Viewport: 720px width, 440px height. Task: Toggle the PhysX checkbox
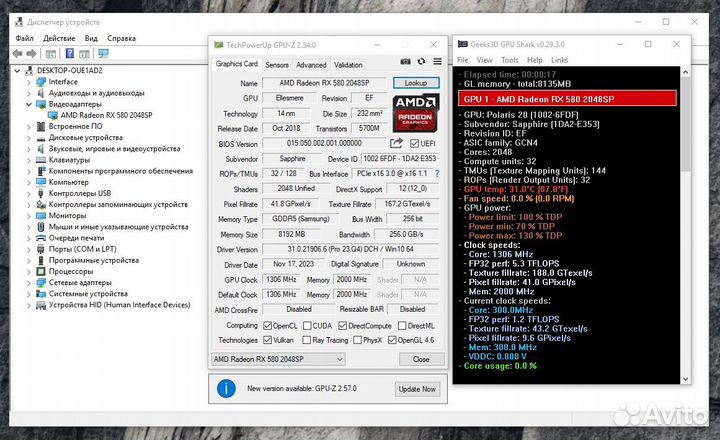[x=358, y=340]
